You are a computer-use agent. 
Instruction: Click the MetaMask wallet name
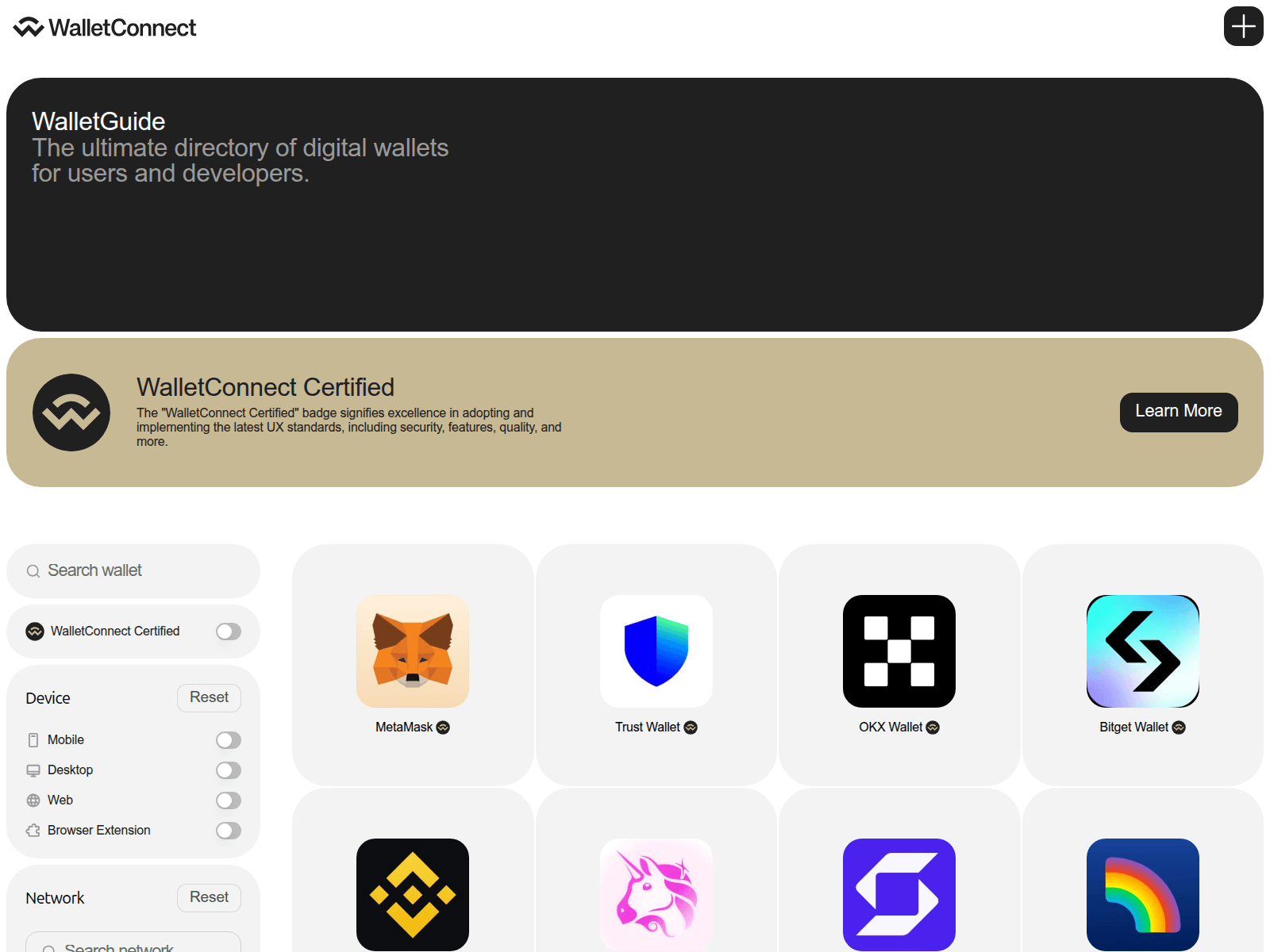pos(404,727)
